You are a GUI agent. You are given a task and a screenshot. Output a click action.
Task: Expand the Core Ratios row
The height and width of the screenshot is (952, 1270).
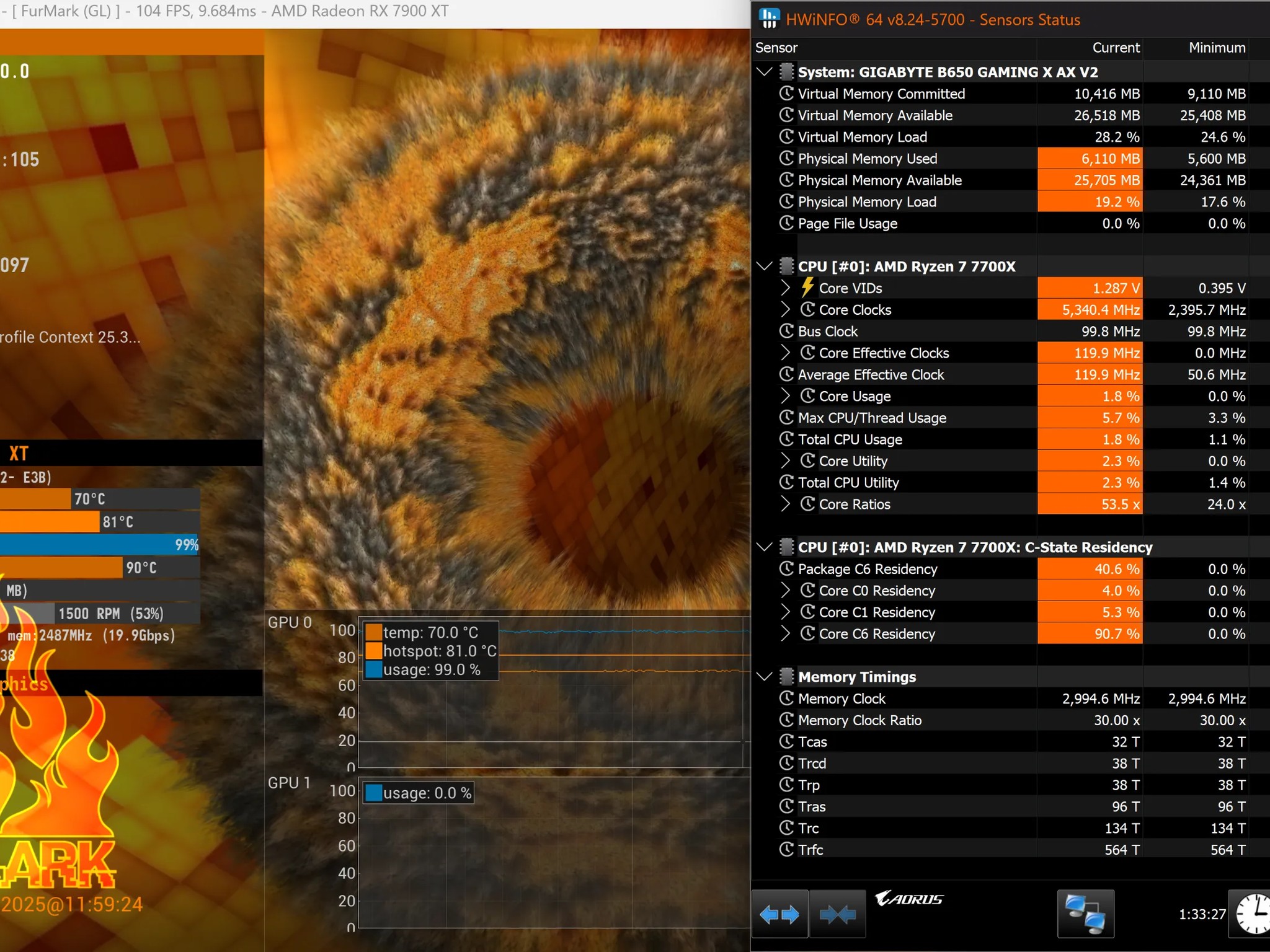click(786, 504)
